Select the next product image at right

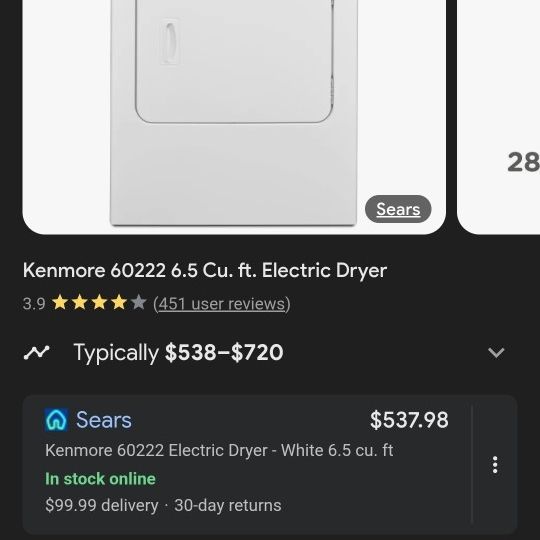(498, 117)
